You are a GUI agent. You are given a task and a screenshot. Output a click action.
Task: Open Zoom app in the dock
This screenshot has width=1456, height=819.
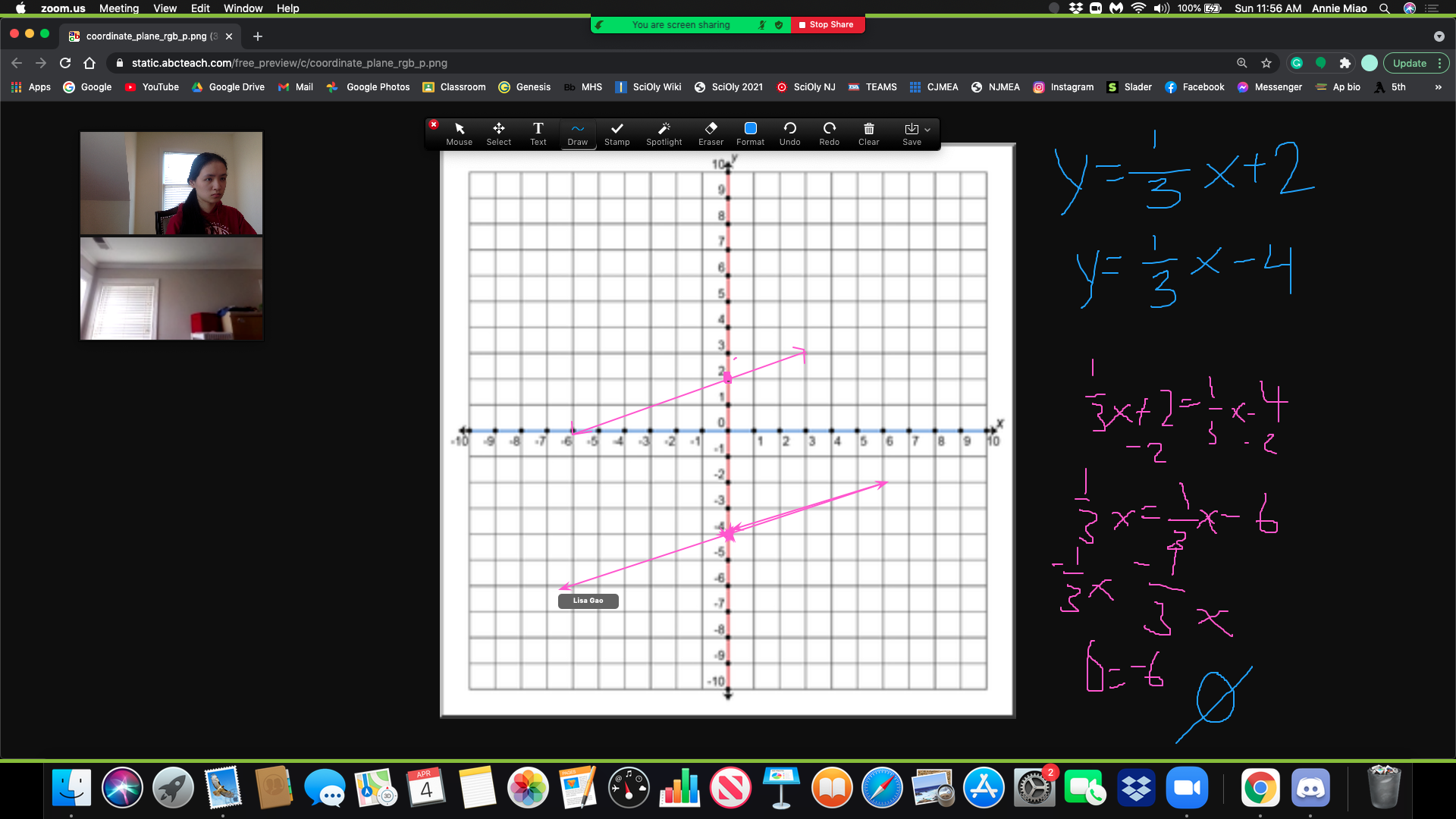point(1186,789)
